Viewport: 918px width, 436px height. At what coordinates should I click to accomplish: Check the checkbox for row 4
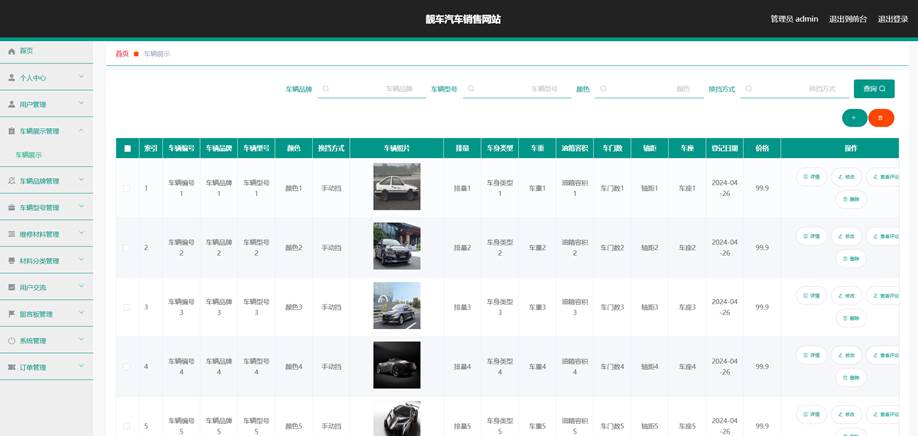pos(126,366)
